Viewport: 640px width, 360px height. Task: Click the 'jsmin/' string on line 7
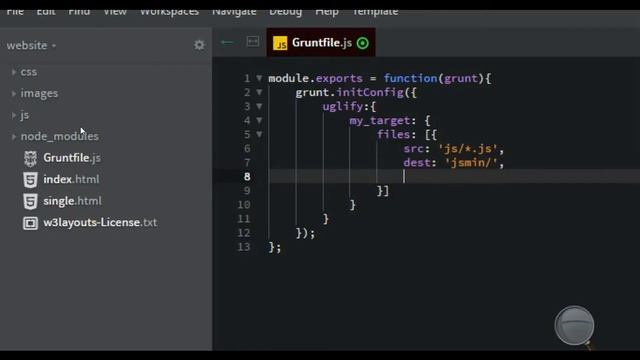471,163
